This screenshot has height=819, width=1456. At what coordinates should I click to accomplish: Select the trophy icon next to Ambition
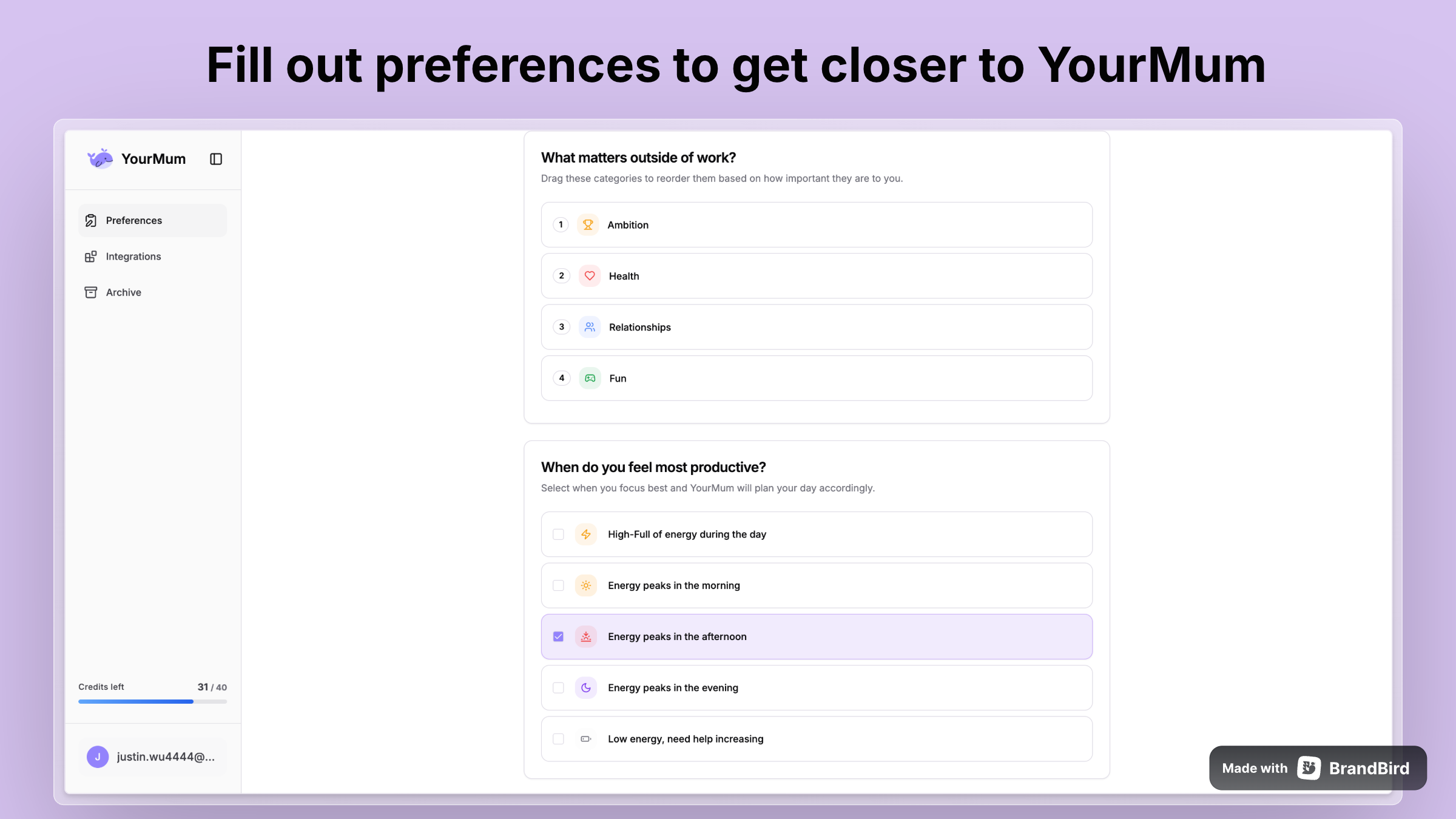587,224
